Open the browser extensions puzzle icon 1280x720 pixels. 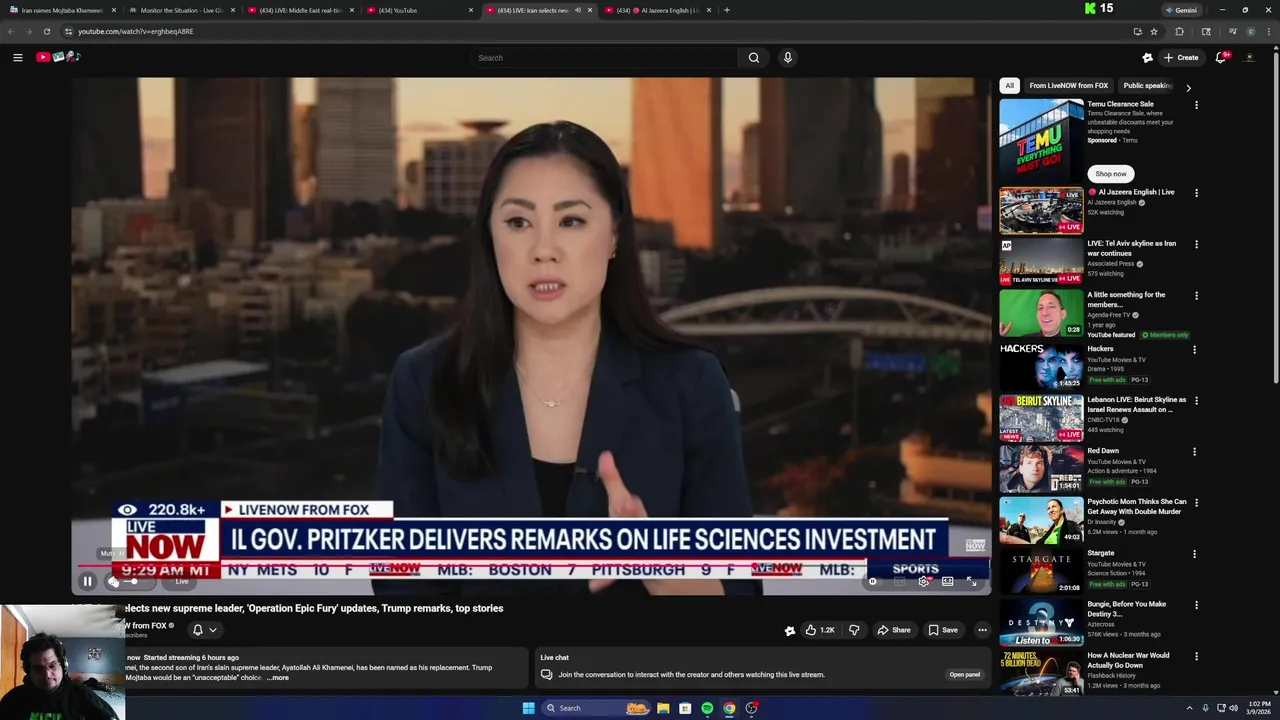pyautogui.click(x=1179, y=31)
